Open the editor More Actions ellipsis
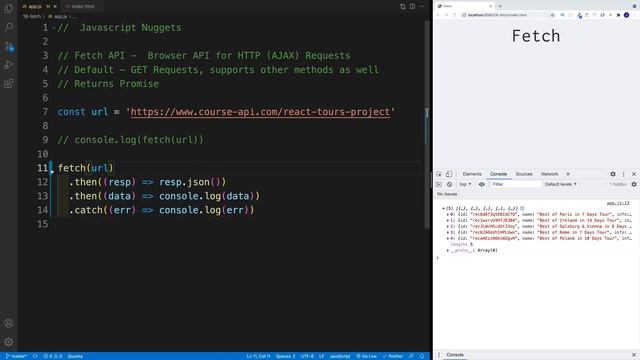Viewport: 640px width, 360px height. [x=422, y=6]
